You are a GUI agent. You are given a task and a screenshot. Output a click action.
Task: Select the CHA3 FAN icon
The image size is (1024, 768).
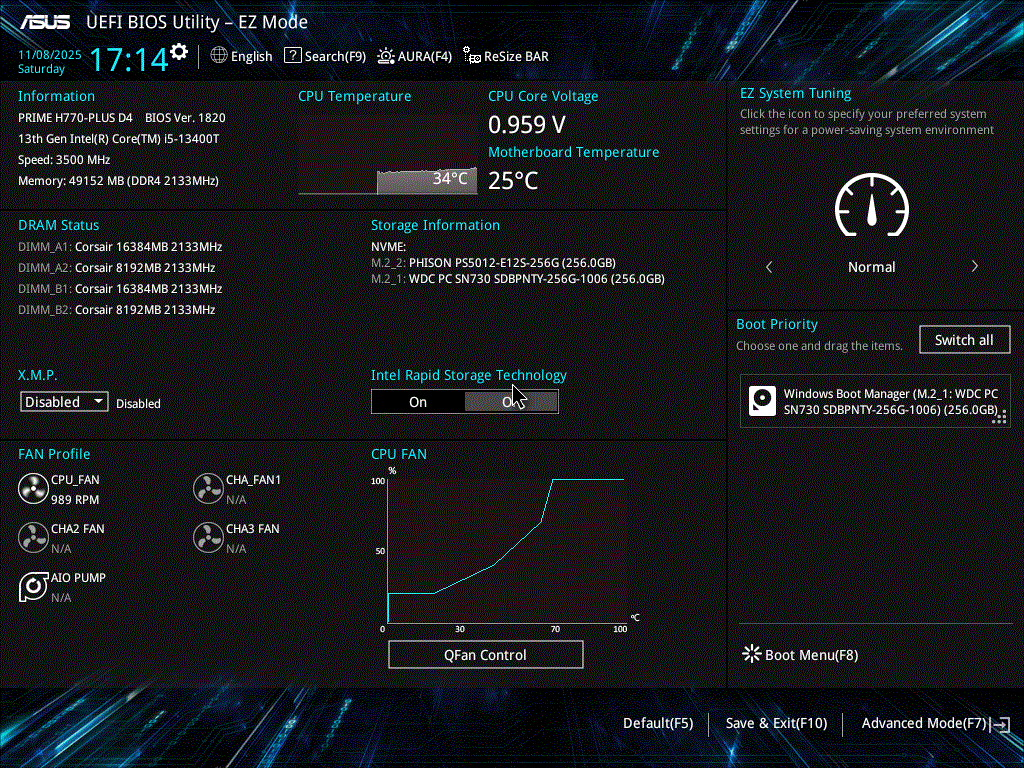pos(208,538)
